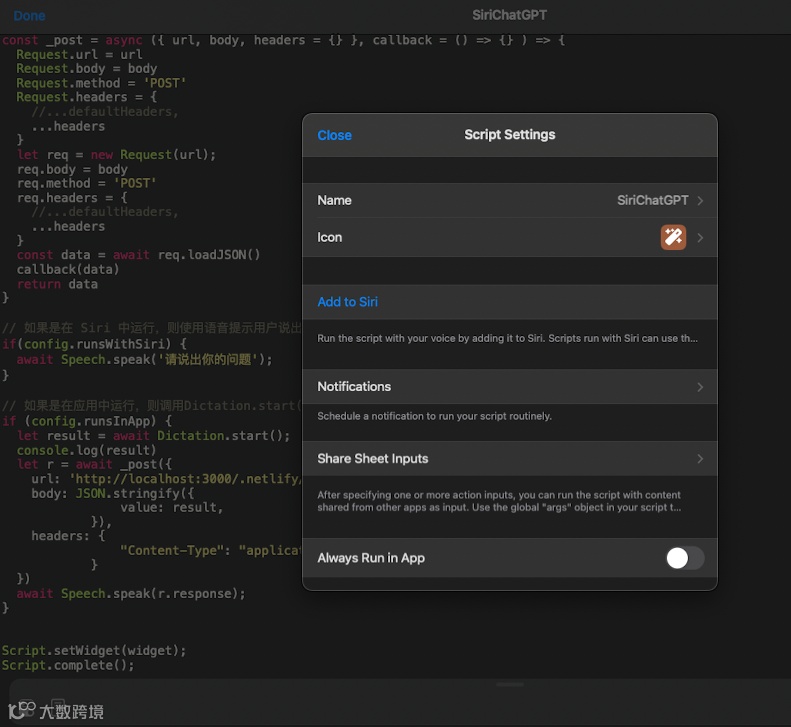Expand the Share Sheet Inputs chevron
791x727 pixels.
pyautogui.click(x=700, y=459)
